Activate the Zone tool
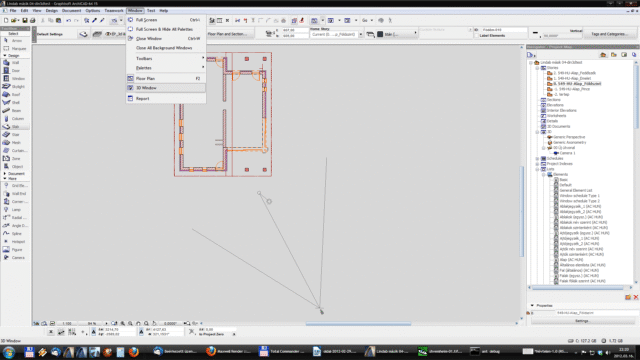640x360 pixels. (16, 159)
